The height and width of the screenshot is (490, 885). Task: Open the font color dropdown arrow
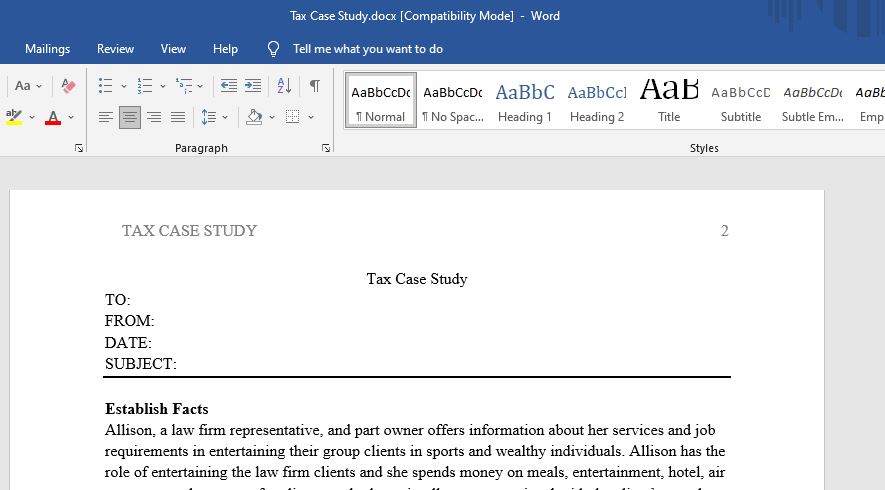pyautogui.click(x=71, y=117)
